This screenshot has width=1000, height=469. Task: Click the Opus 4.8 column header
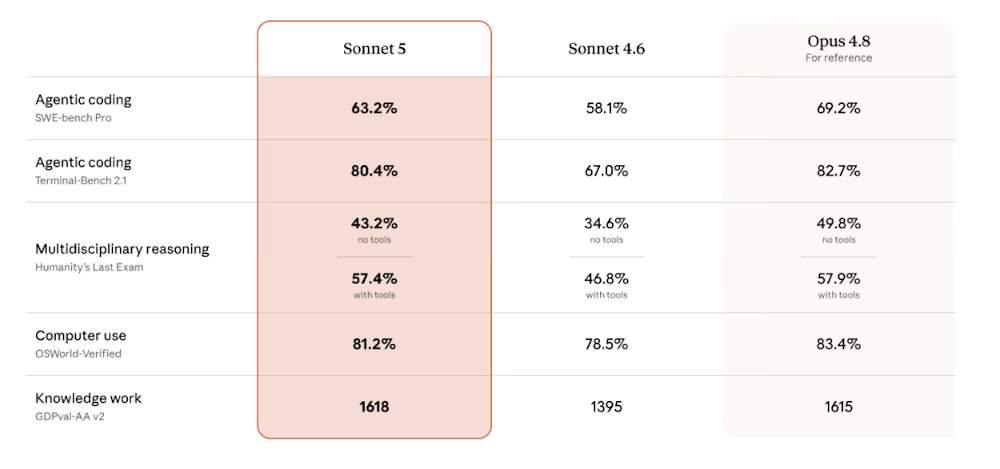[839, 41]
